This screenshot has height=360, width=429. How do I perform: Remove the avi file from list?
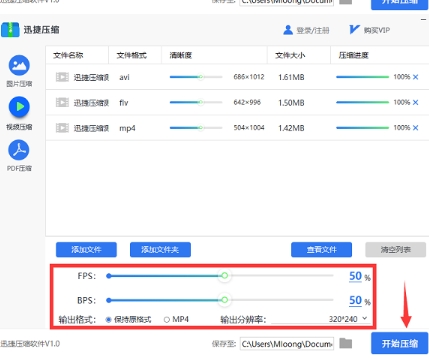[415, 77]
